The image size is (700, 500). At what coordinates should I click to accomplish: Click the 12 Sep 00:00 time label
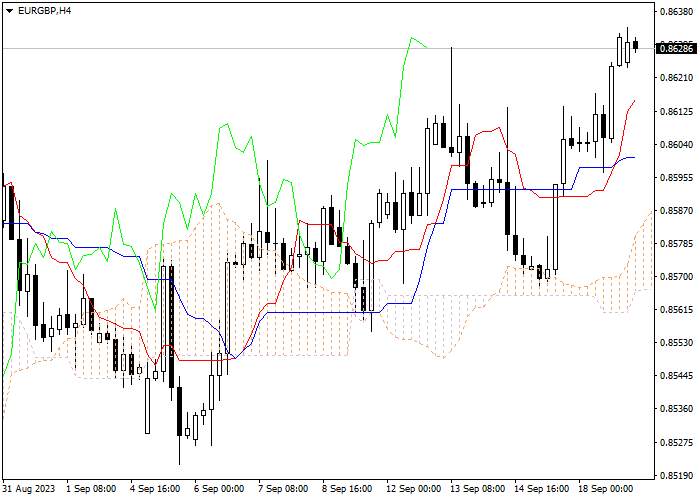(413, 488)
